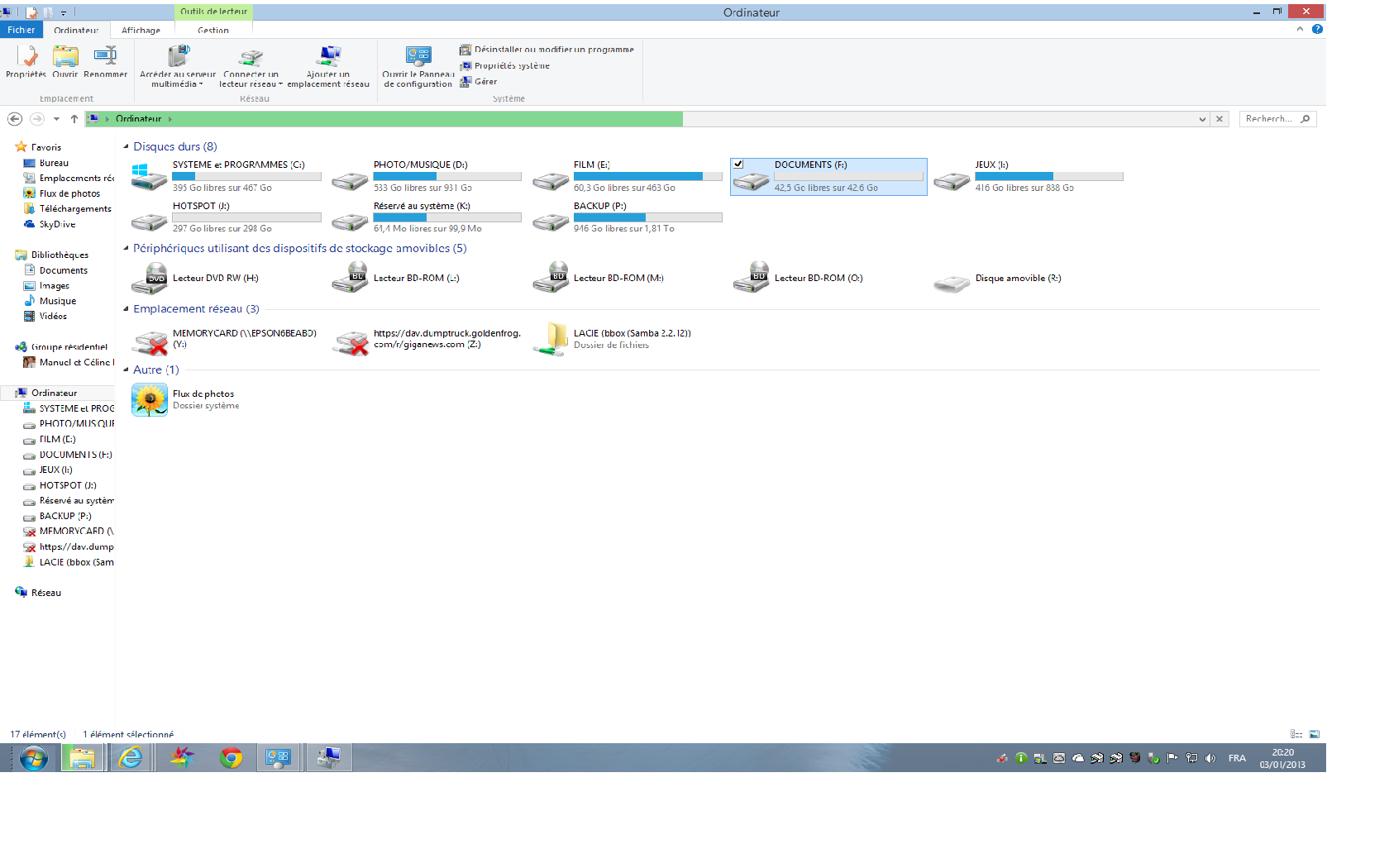The image size is (1389, 868).
Task: Switch to the Affichage ribbon tab
Action: pyautogui.click(x=141, y=31)
